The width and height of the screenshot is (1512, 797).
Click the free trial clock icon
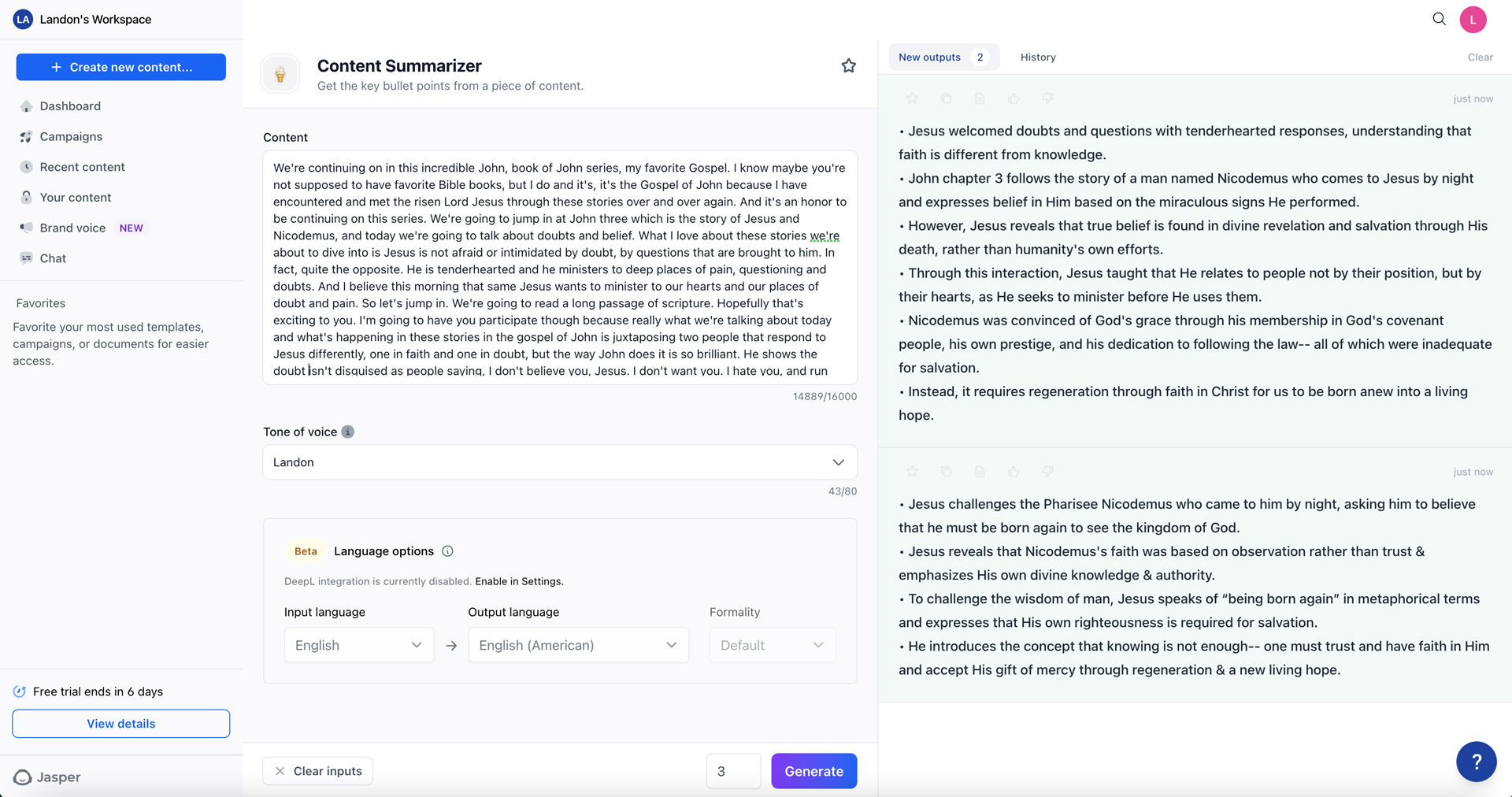pos(20,691)
